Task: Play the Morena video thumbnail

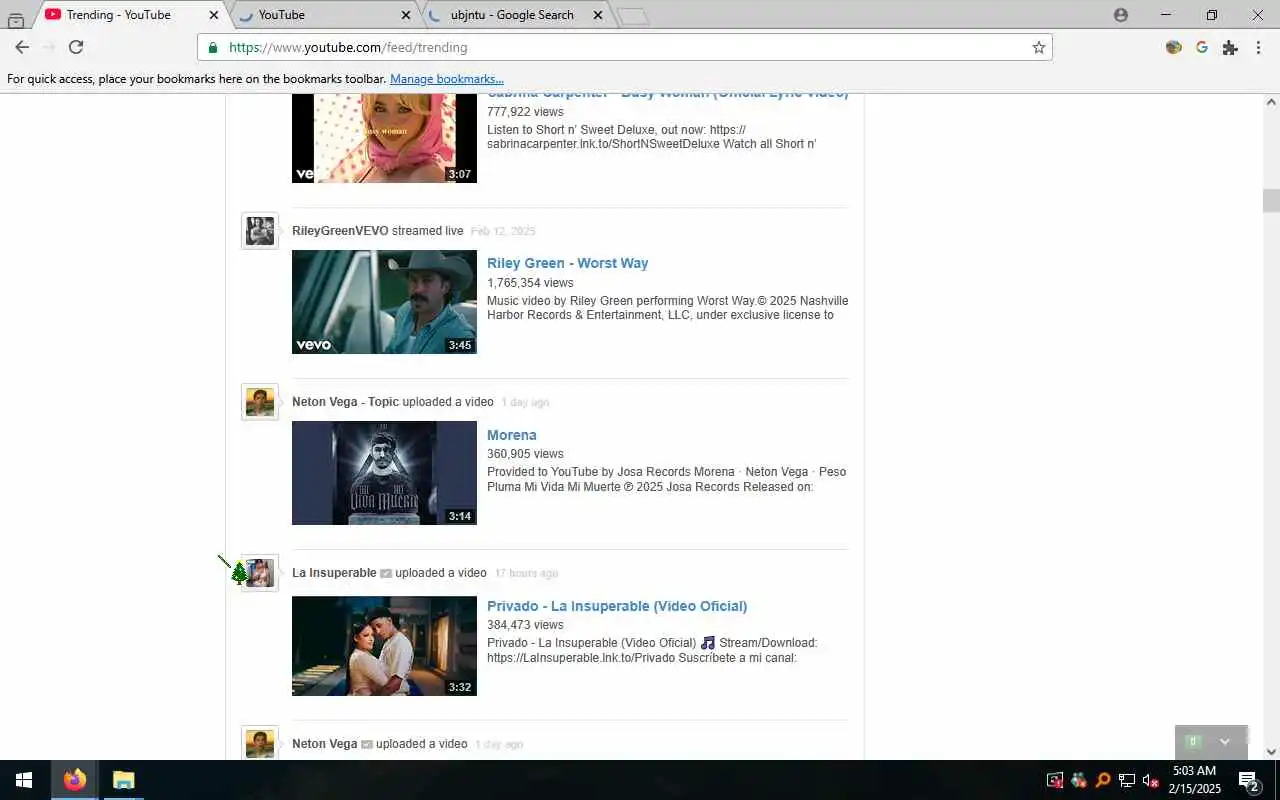Action: point(384,473)
